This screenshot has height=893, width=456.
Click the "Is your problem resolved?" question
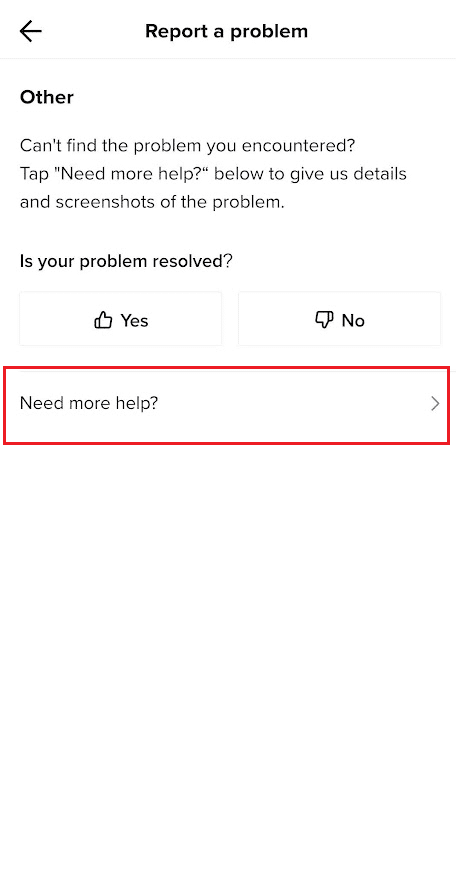coord(126,261)
